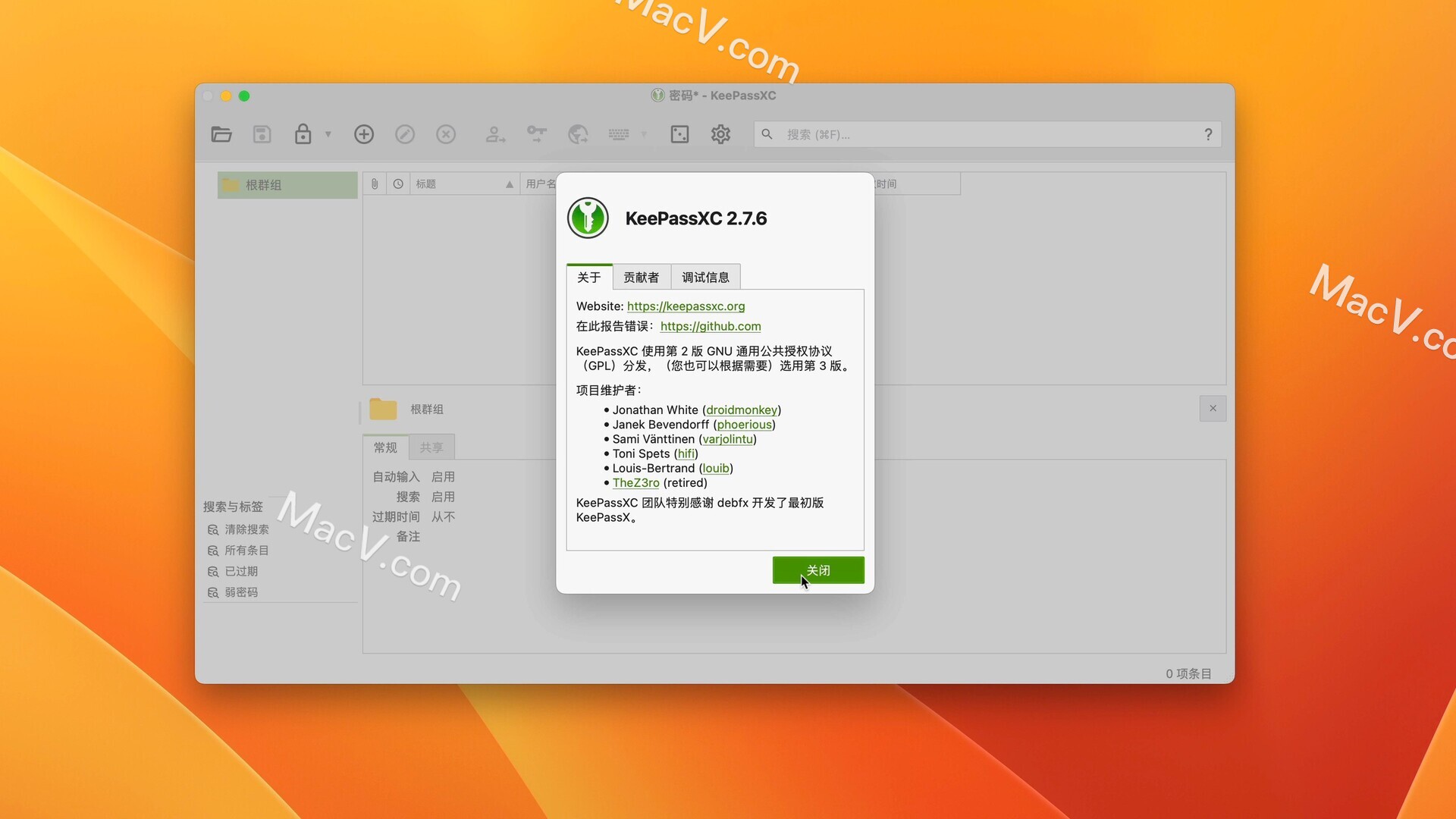Image resolution: width=1456 pixels, height=819 pixels.
Task: Click the search help question mark
Action: [1208, 135]
